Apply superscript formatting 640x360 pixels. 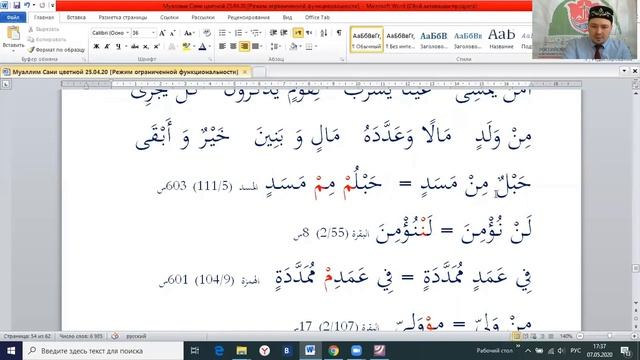tap(156, 47)
